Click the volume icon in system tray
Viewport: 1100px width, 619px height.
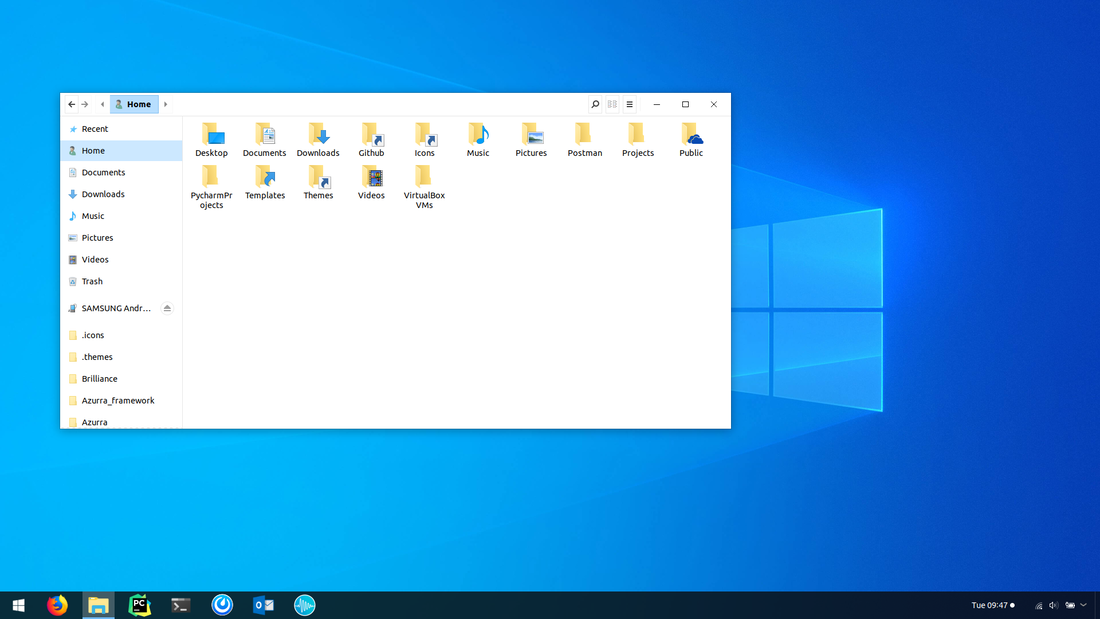tap(1053, 605)
